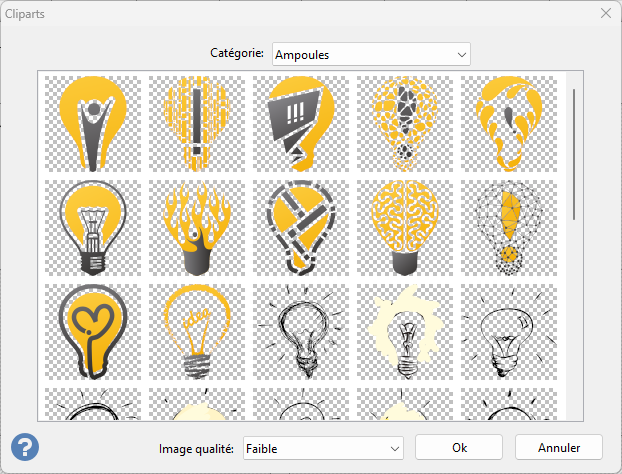Expand the Image qualité dropdown
The width and height of the screenshot is (622, 474).
coord(322,447)
